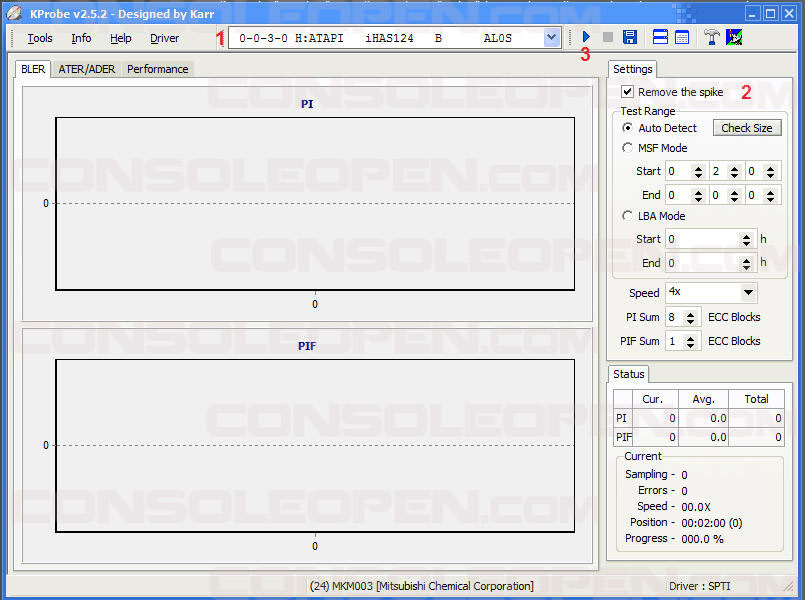Click the single window table view icon

click(x=682, y=37)
